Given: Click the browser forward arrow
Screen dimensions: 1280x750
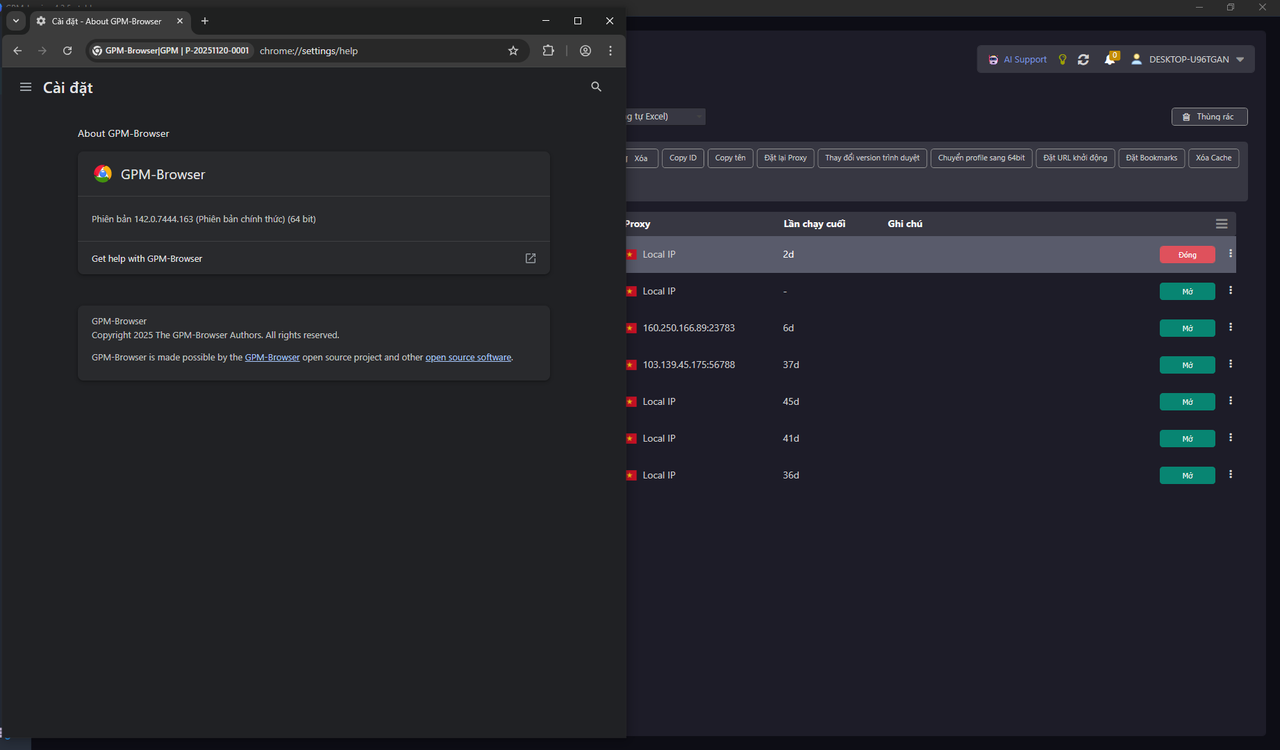Looking at the screenshot, I should tap(42, 51).
